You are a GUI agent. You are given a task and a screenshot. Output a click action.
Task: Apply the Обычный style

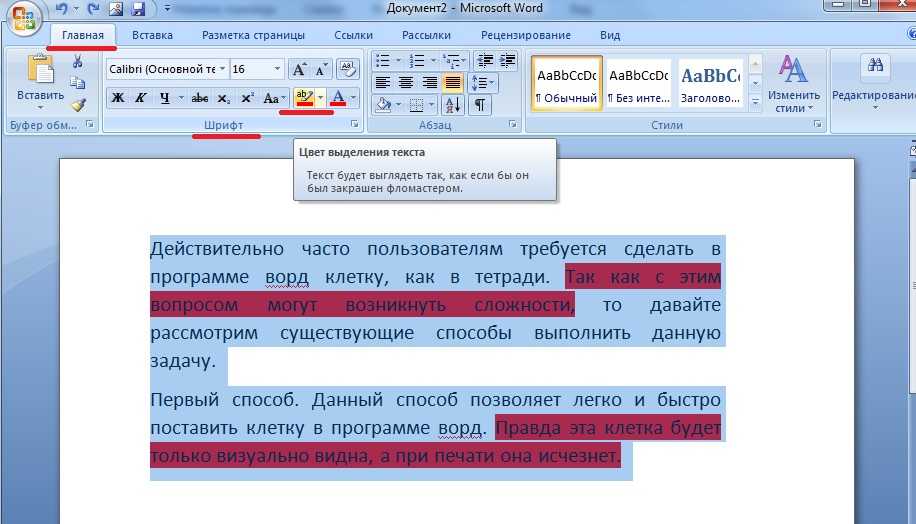(x=566, y=83)
